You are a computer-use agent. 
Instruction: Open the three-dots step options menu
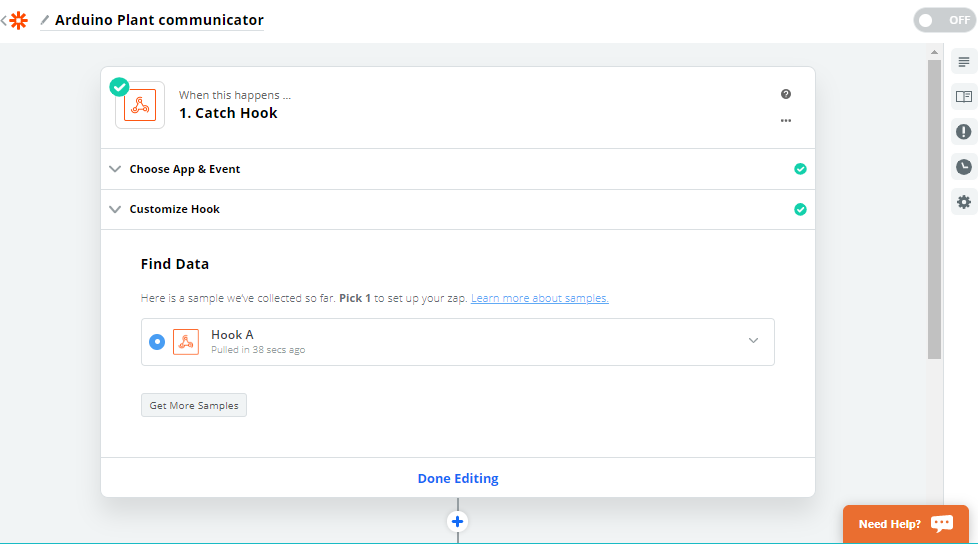(786, 120)
